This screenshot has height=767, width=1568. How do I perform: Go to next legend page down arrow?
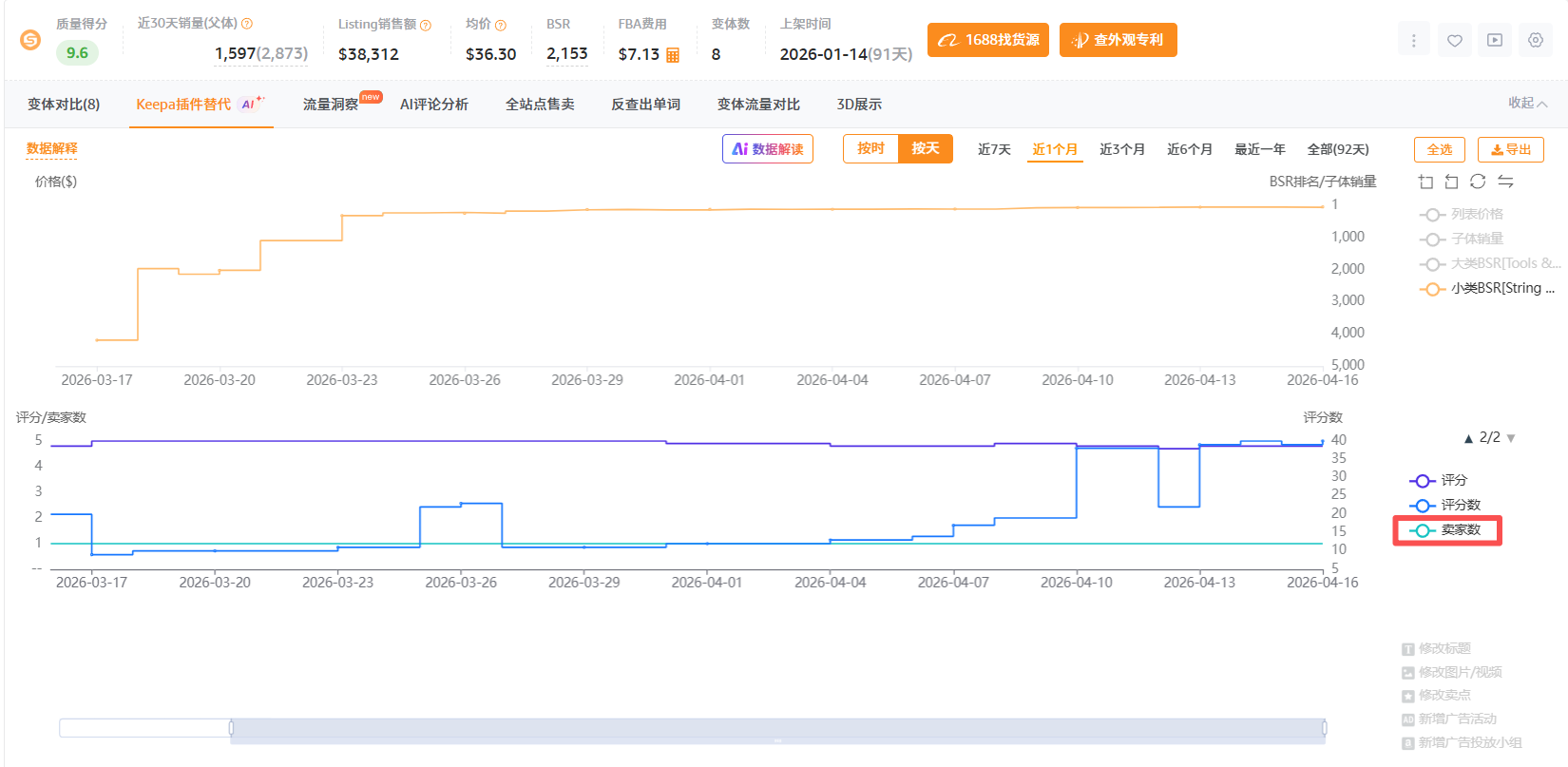[1511, 438]
